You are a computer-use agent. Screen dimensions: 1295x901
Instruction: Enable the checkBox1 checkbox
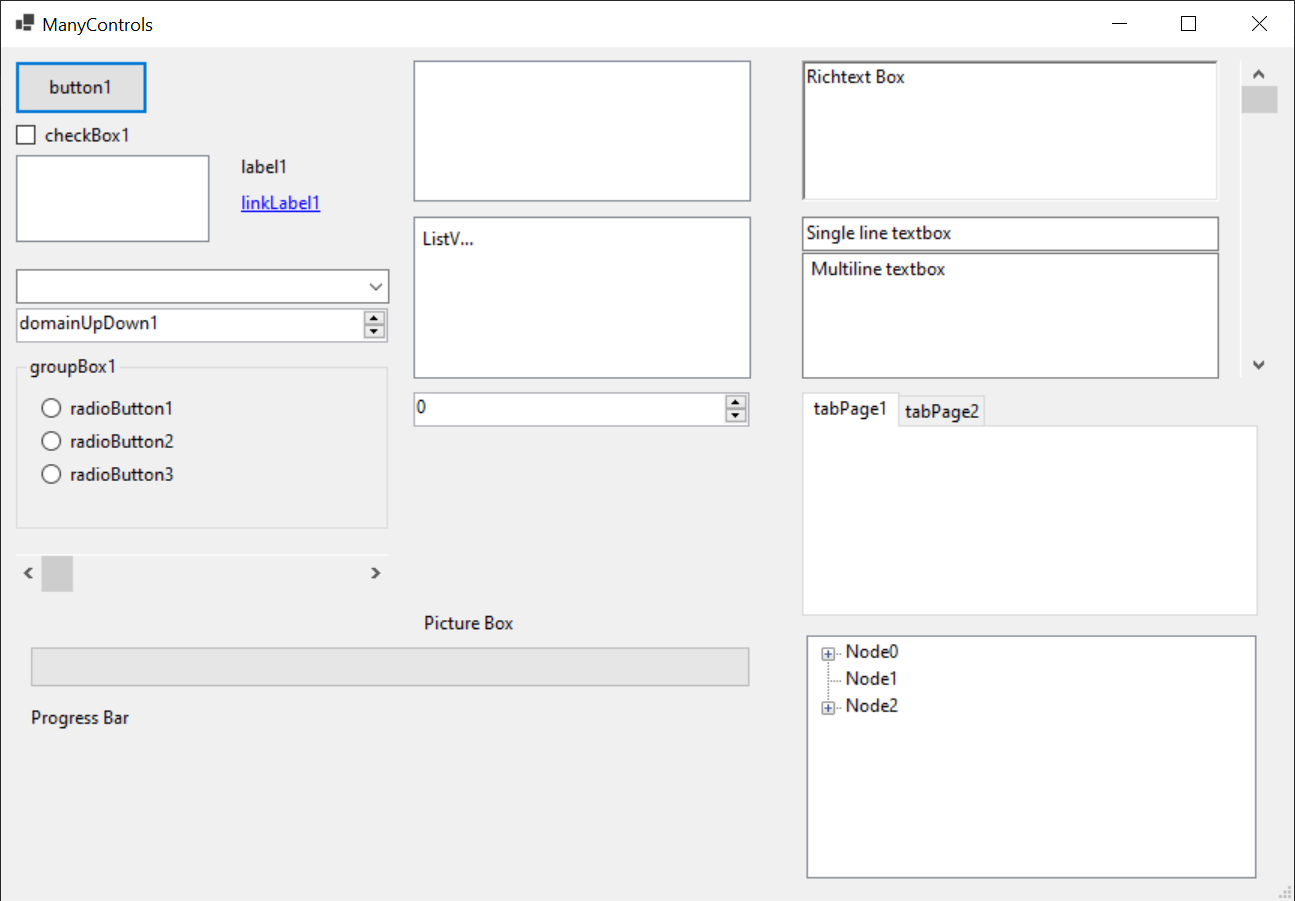pos(26,135)
